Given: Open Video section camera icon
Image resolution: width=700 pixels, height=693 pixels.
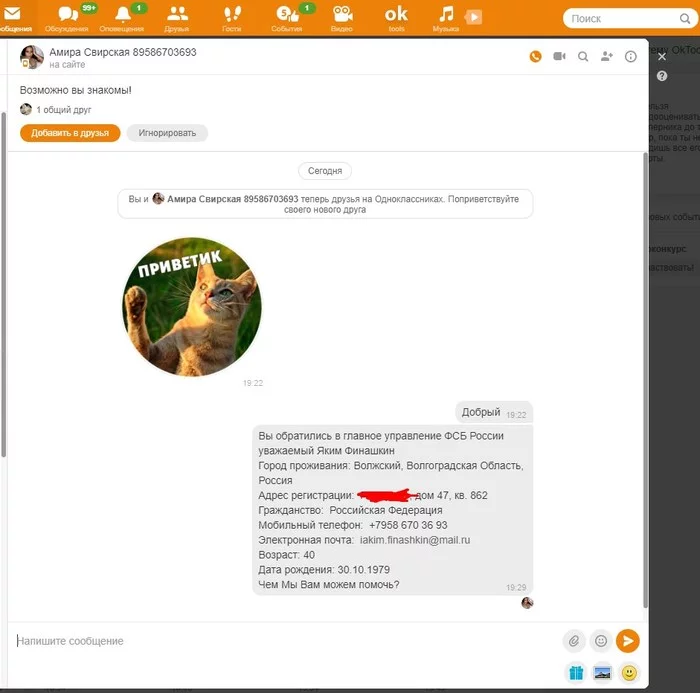Looking at the screenshot, I should pyautogui.click(x=342, y=18).
